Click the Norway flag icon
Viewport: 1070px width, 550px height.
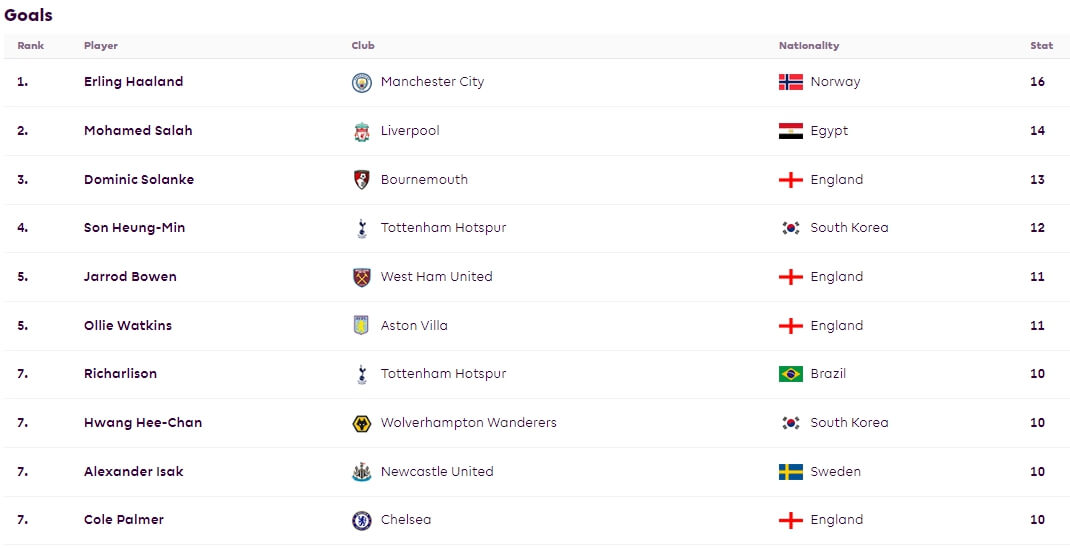[791, 82]
